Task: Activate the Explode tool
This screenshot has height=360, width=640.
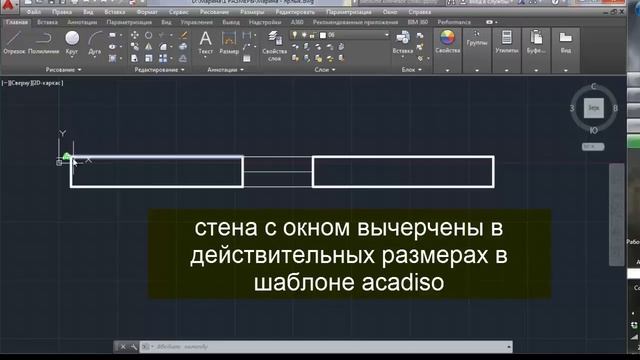Action: click(183, 47)
